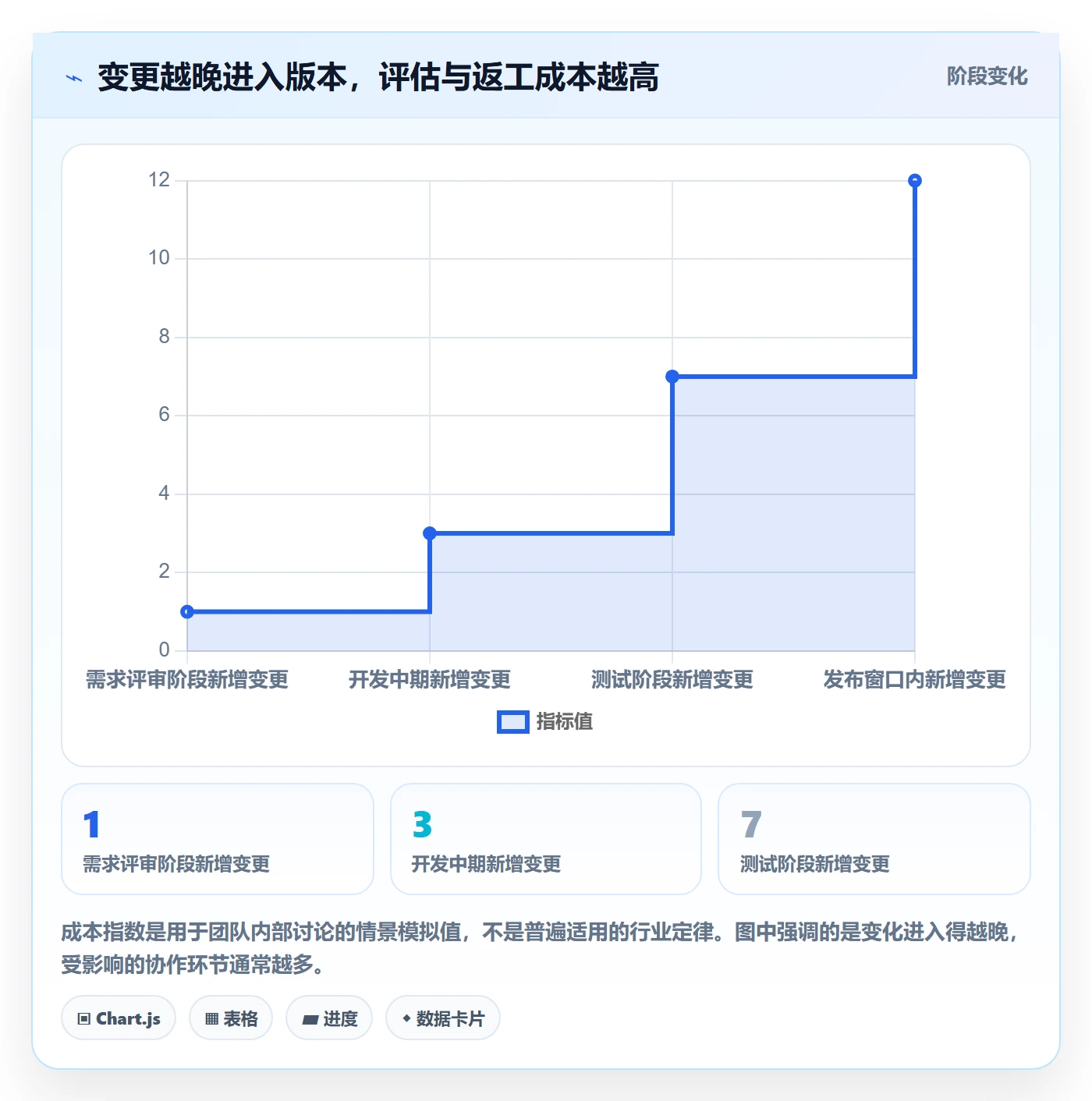The width and height of the screenshot is (1092, 1101).
Task: Click the Chart.js tag
Action: (119, 1018)
